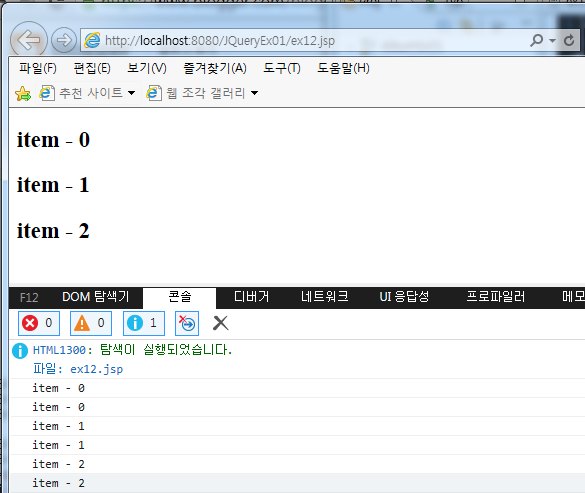Click the Internet Explorer page icon in the address bar
The image size is (585, 493).
click(92, 40)
